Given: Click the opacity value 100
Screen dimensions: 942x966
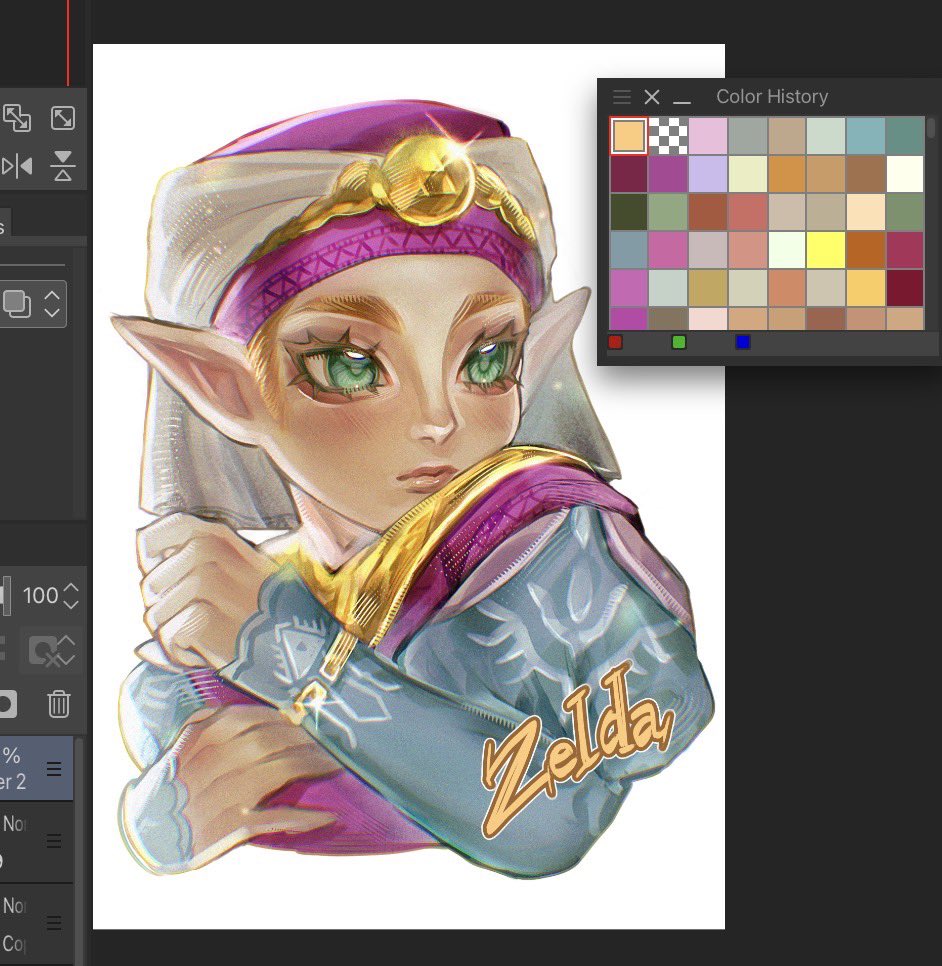Looking at the screenshot, I should (x=40, y=596).
